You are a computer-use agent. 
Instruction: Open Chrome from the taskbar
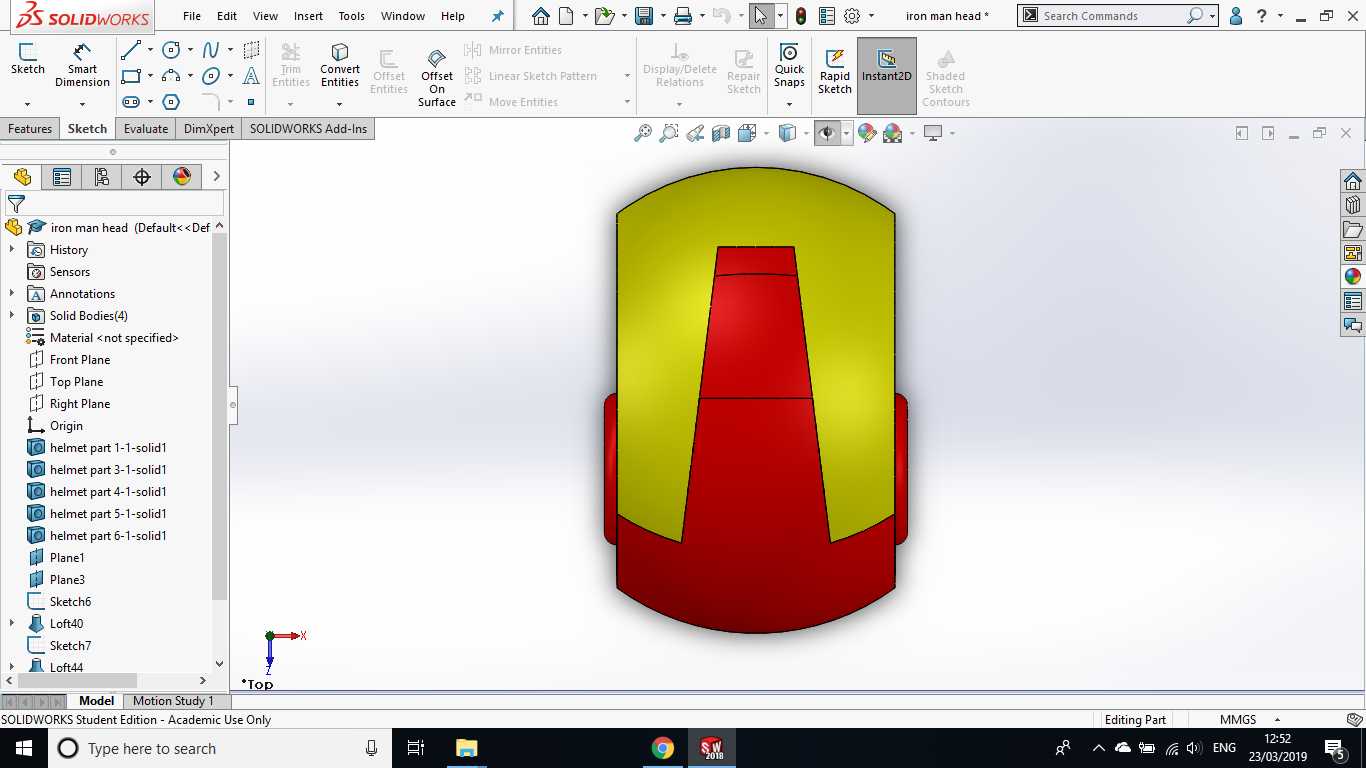point(662,748)
